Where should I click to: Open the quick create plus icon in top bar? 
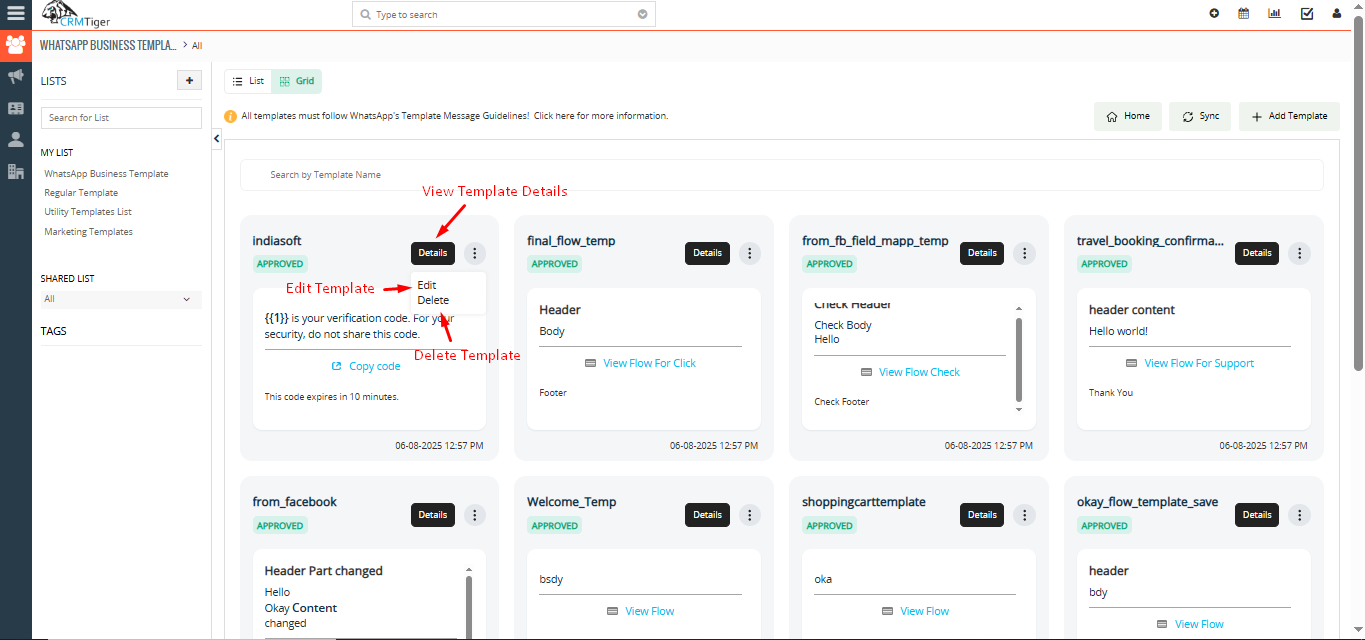[x=1214, y=14]
